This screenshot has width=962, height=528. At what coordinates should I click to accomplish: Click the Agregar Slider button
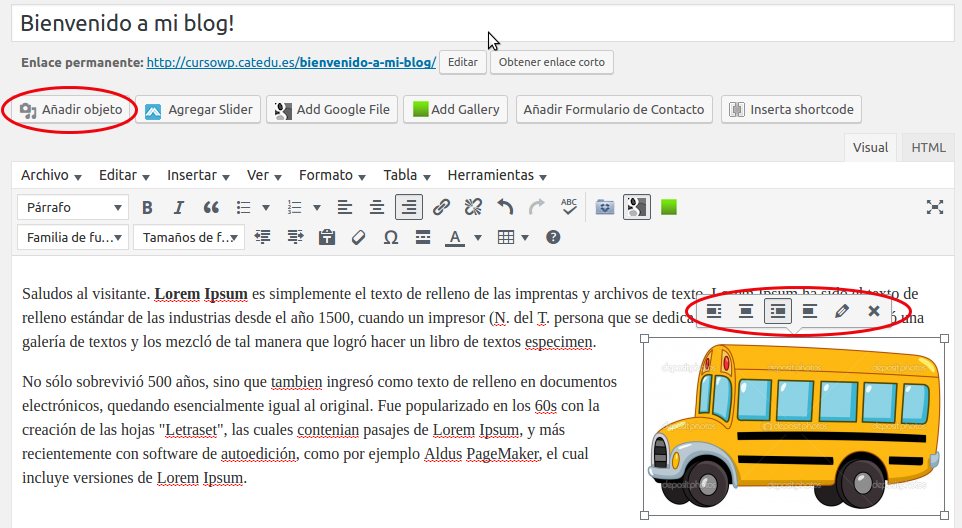click(x=198, y=110)
